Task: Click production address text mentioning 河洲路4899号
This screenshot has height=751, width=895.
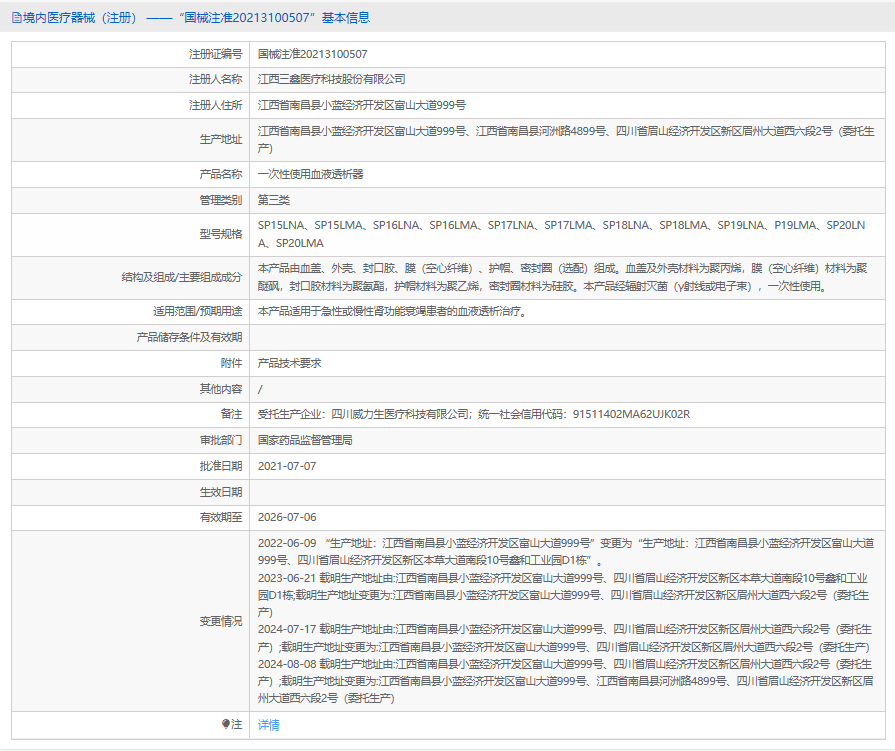Action: tap(565, 139)
